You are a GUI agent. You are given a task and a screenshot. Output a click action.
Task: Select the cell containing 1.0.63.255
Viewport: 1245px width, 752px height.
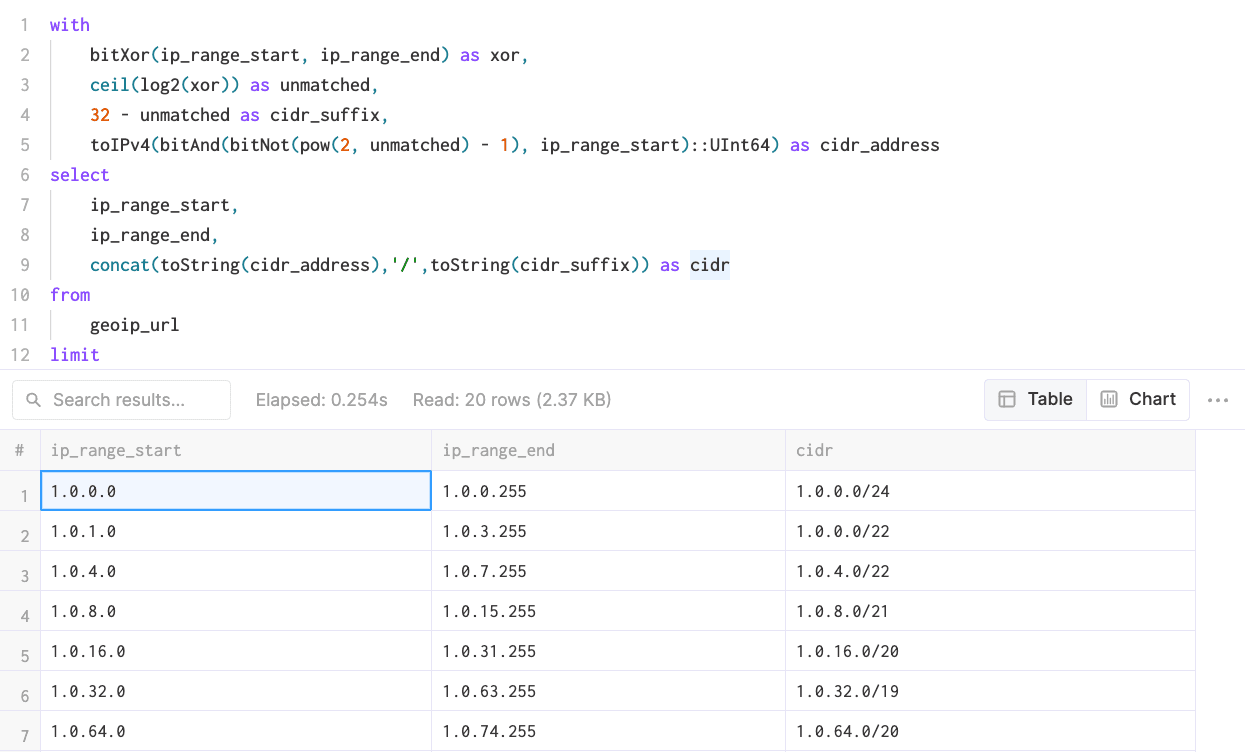pos(489,691)
